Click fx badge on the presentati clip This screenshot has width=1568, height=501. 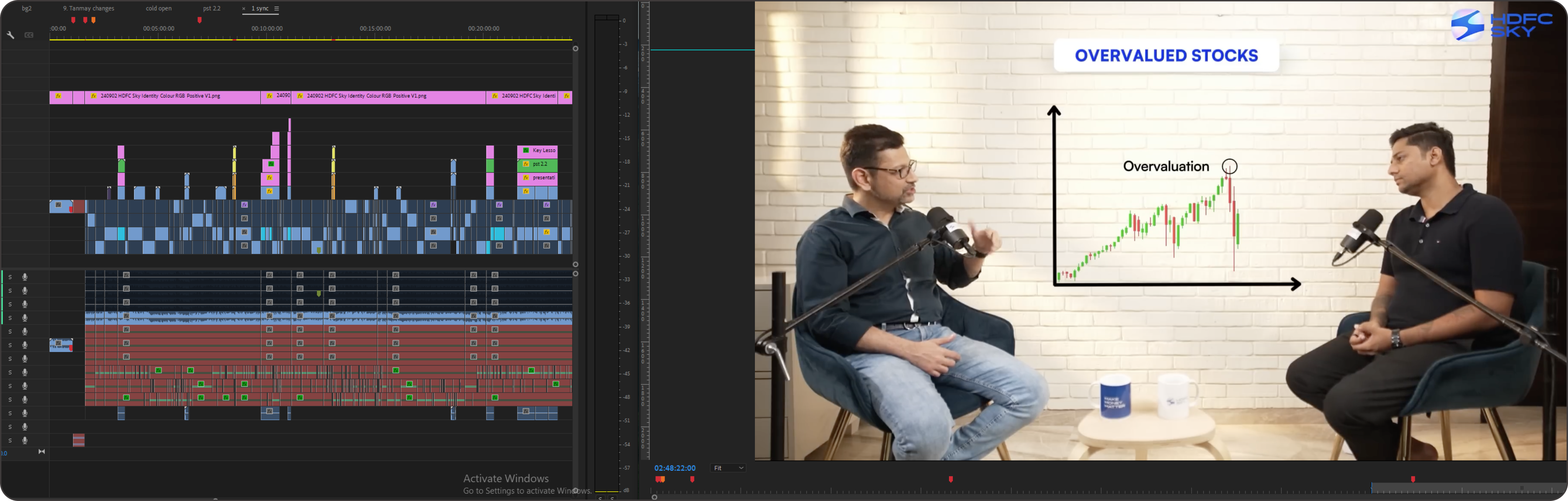coord(526,178)
